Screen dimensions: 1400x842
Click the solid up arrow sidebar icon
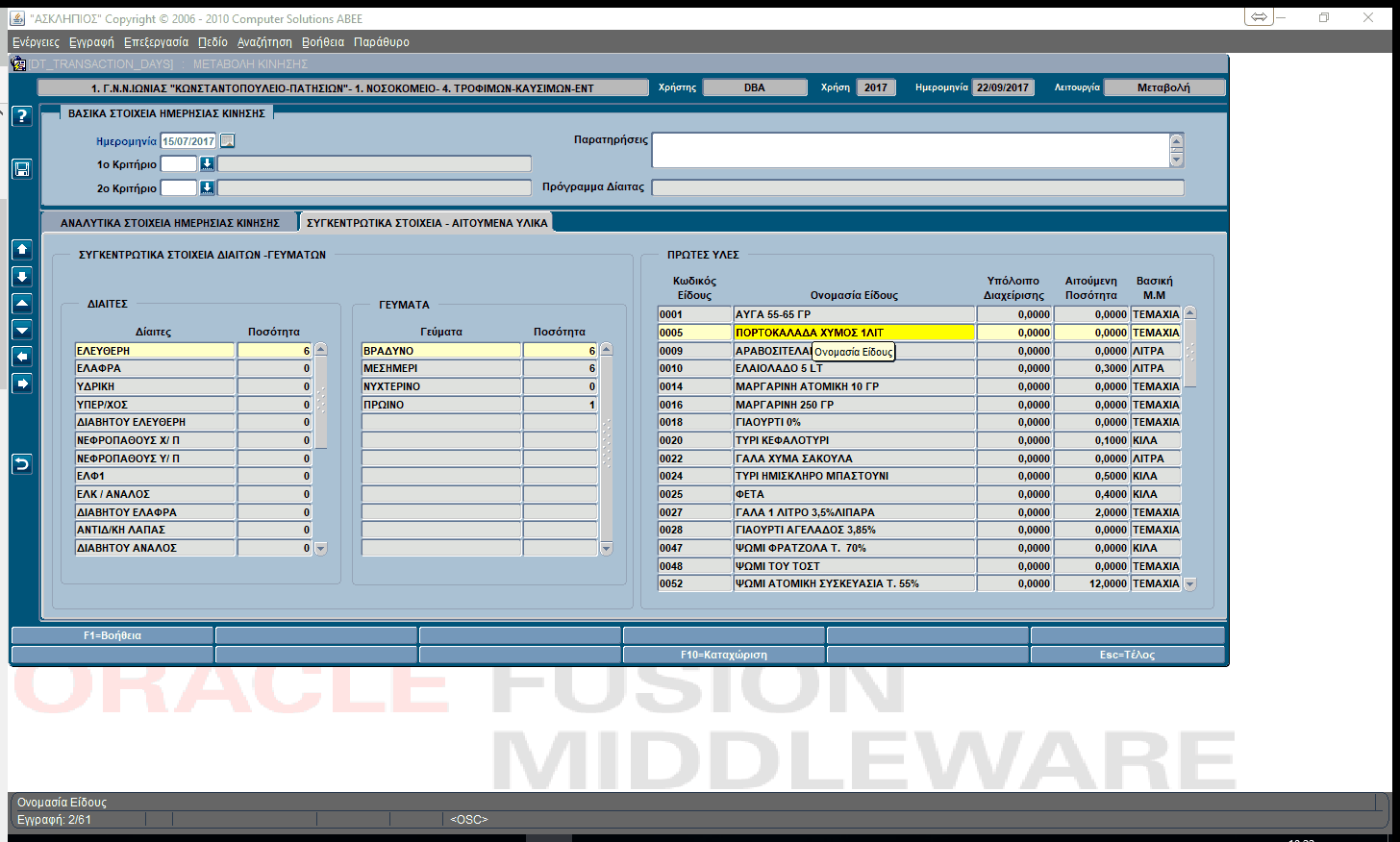[22, 250]
